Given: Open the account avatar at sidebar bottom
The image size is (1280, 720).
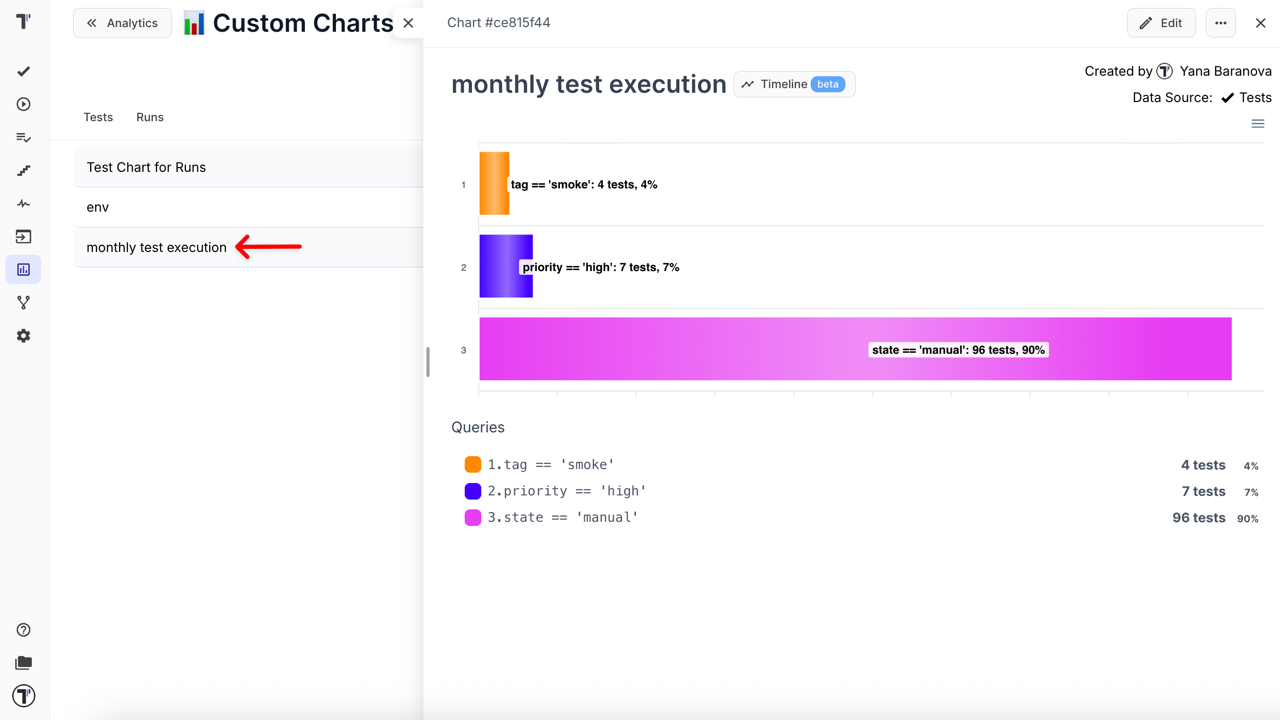Looking at the screenshot, I should pyautogui.click(x=23, y=695).
